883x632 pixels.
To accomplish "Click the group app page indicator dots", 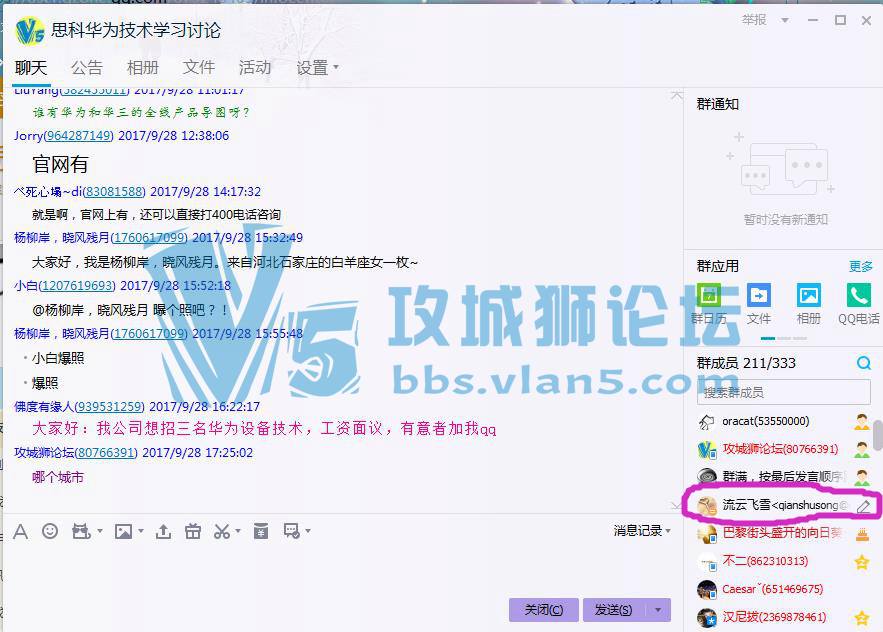I will pos(783,338).
